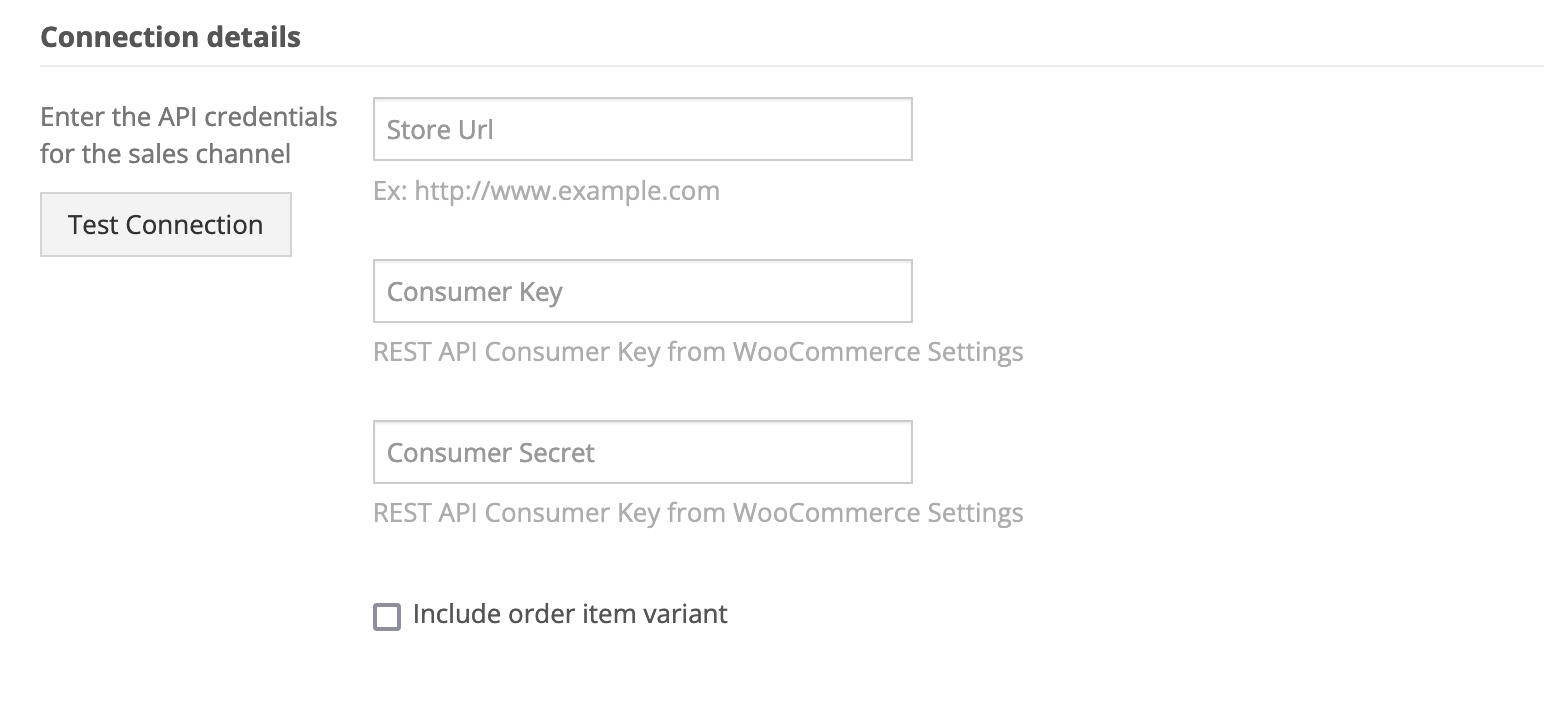Click the hint text below Consumer Key field
This screenshot has height=704, width=1544.
pos(698,352)
